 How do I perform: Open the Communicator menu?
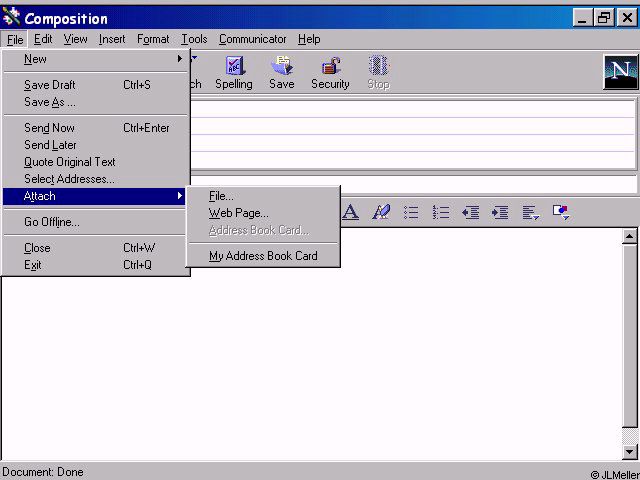click(x=252, y=39)
